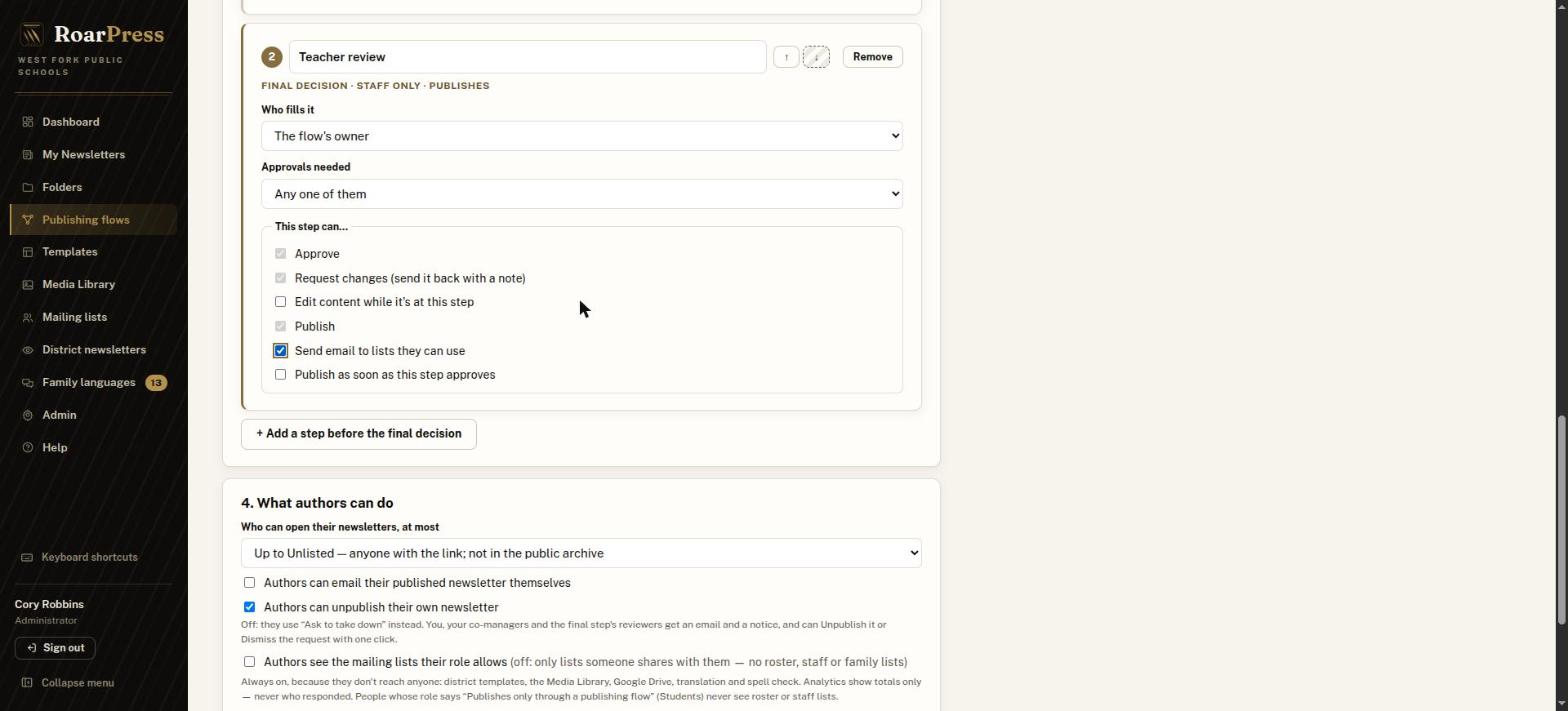Check Authors can email their published newsletter
The height and width of the screenshot is (711, 1568).
[249, 583]
